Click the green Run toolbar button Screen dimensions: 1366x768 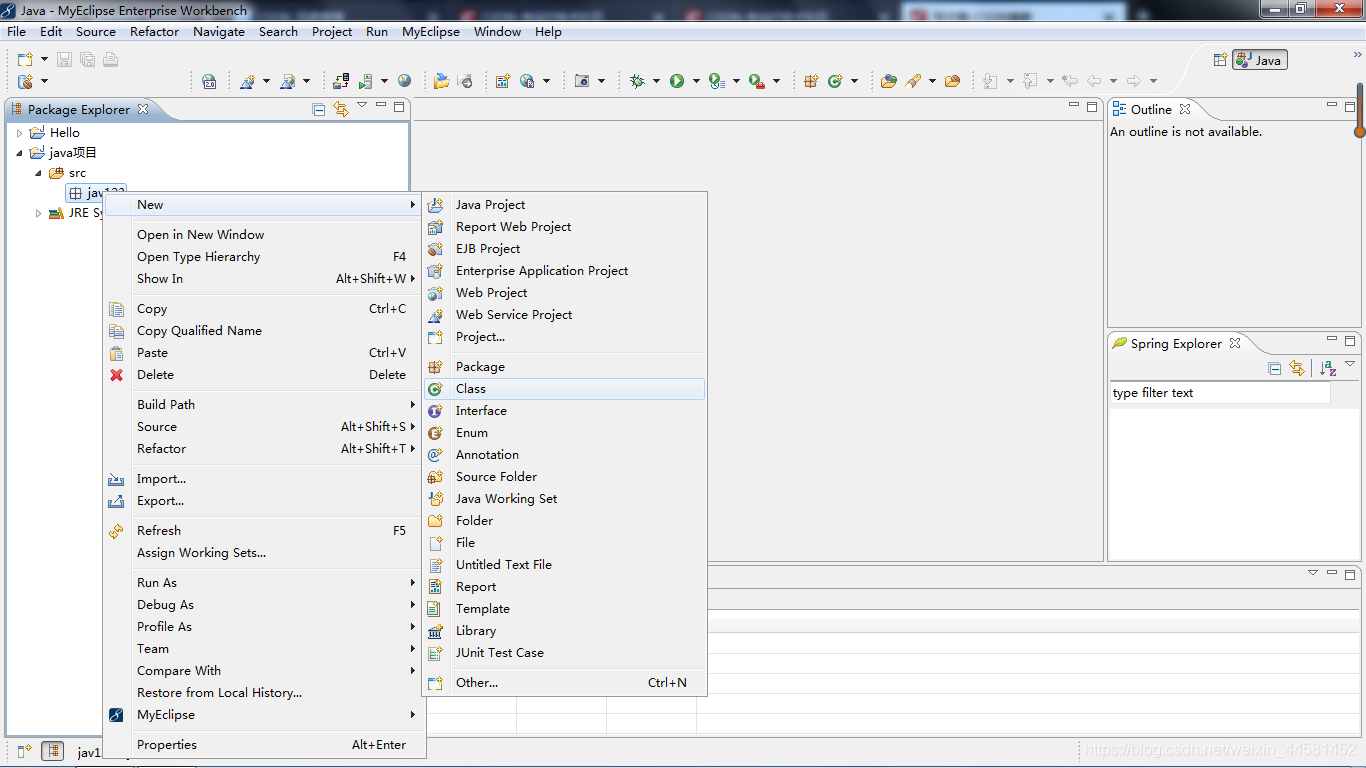tap(677, 81)
